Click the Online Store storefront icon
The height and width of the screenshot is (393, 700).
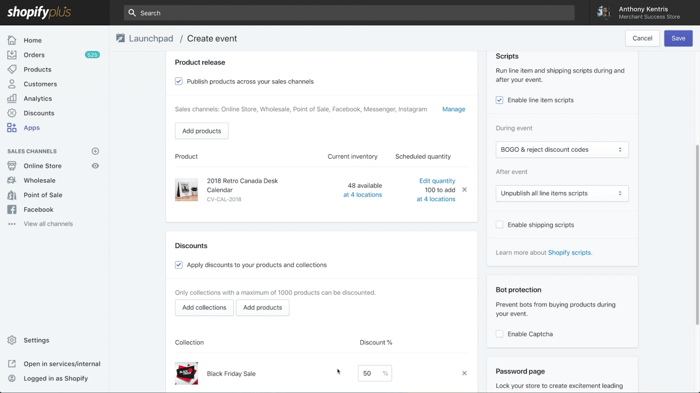(12, 166)
